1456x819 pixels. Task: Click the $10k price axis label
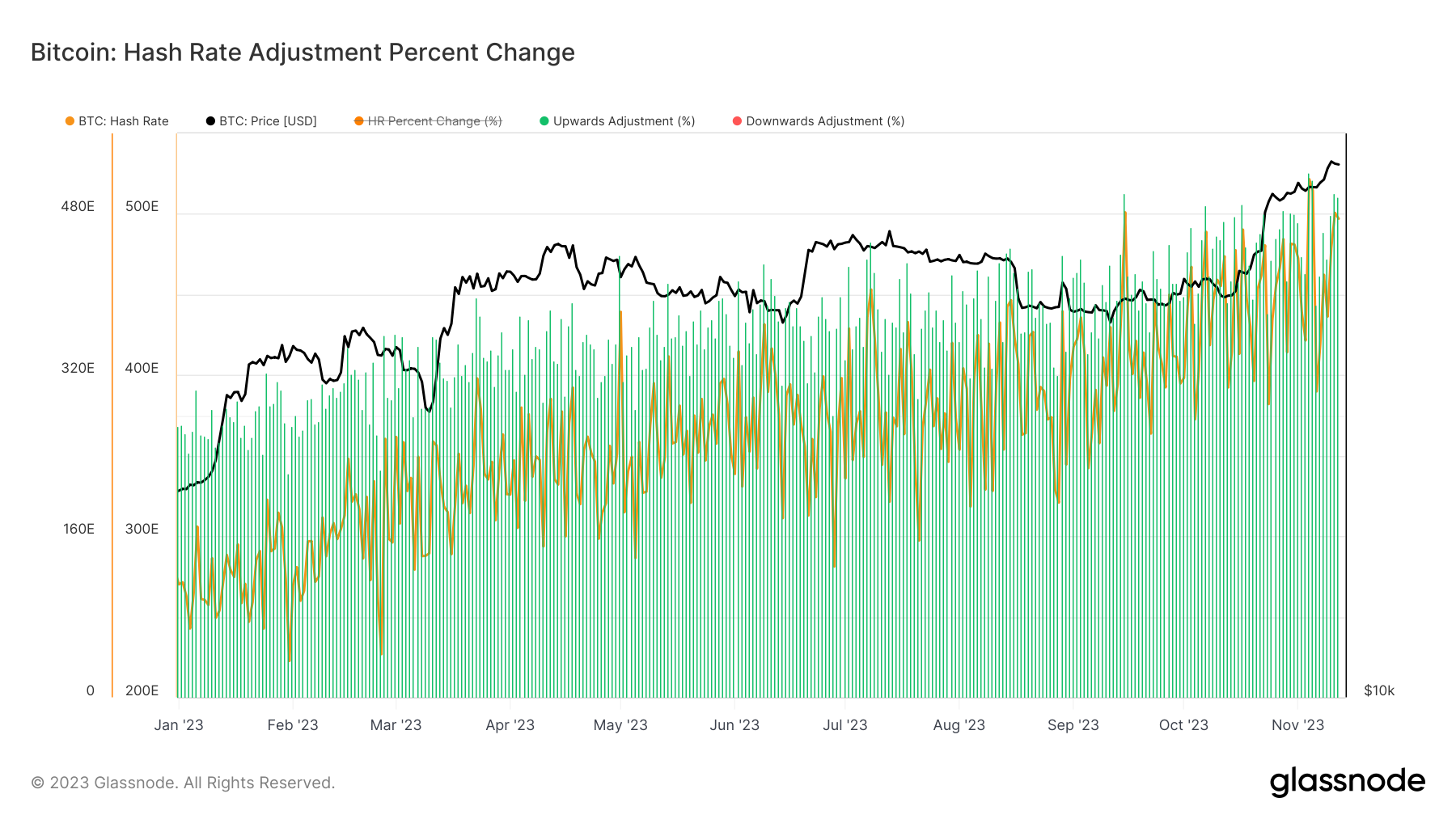tap(1379, 691)
